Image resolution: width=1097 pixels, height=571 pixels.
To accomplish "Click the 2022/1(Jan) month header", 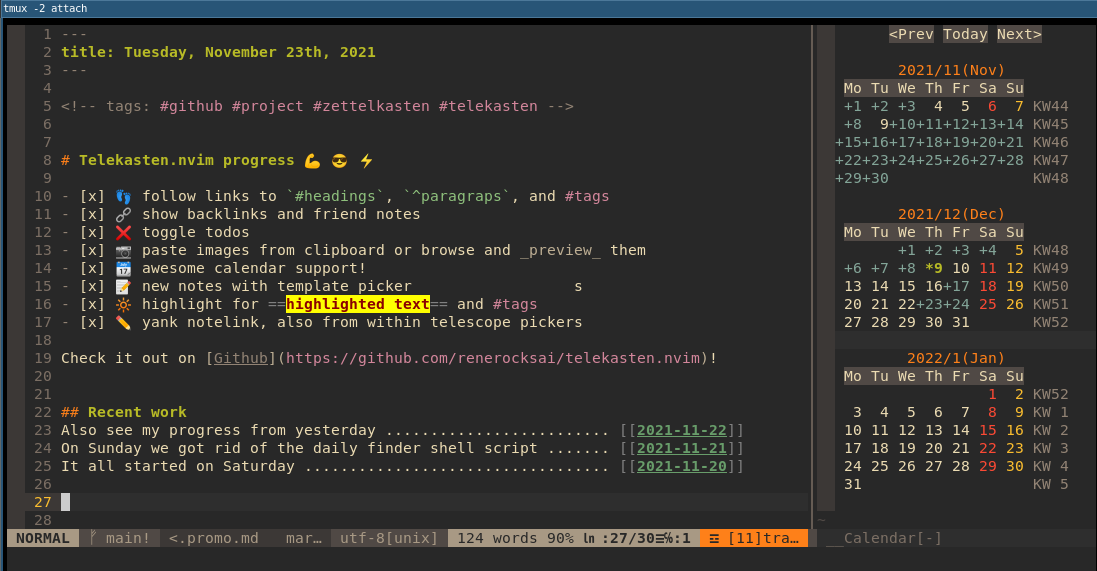I will pos(956,358).
